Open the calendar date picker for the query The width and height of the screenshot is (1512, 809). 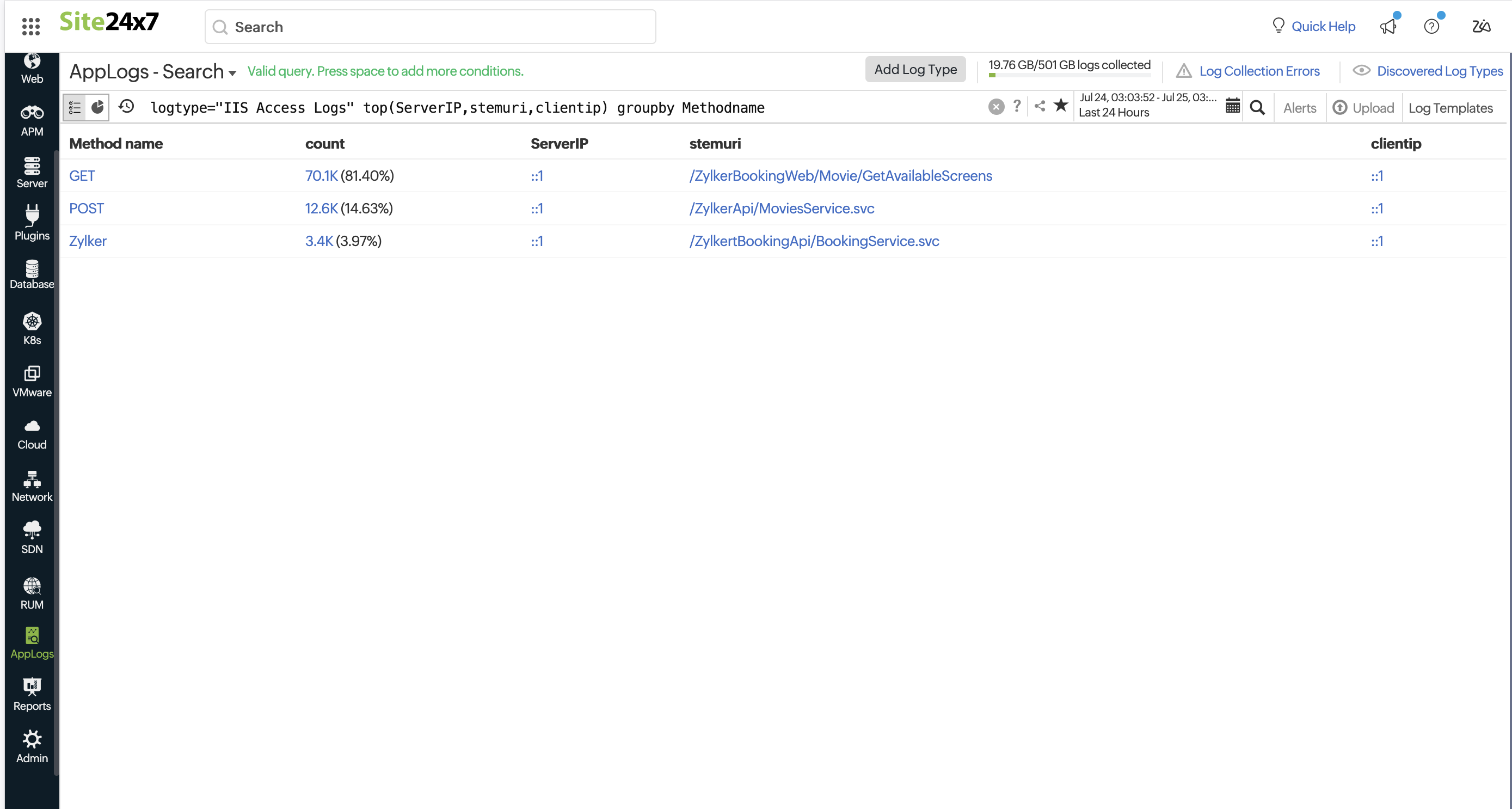pos(1232,107)
